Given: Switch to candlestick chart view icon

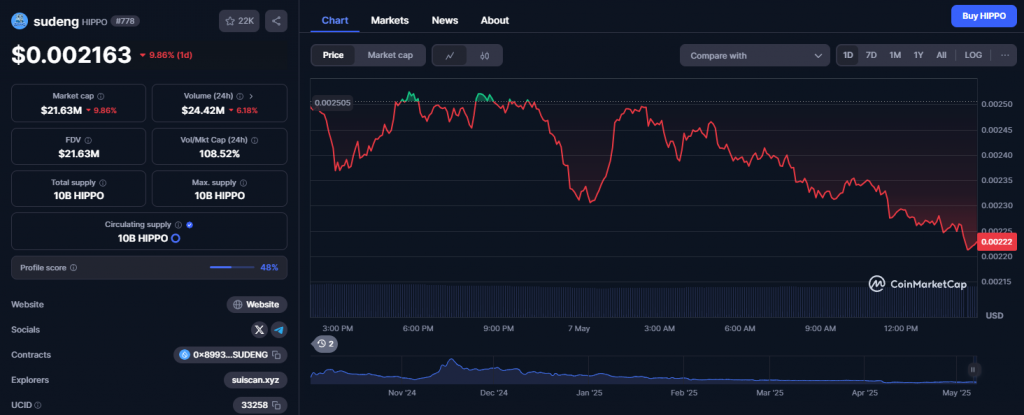Looking at the screenshot, I should [485, 56].
